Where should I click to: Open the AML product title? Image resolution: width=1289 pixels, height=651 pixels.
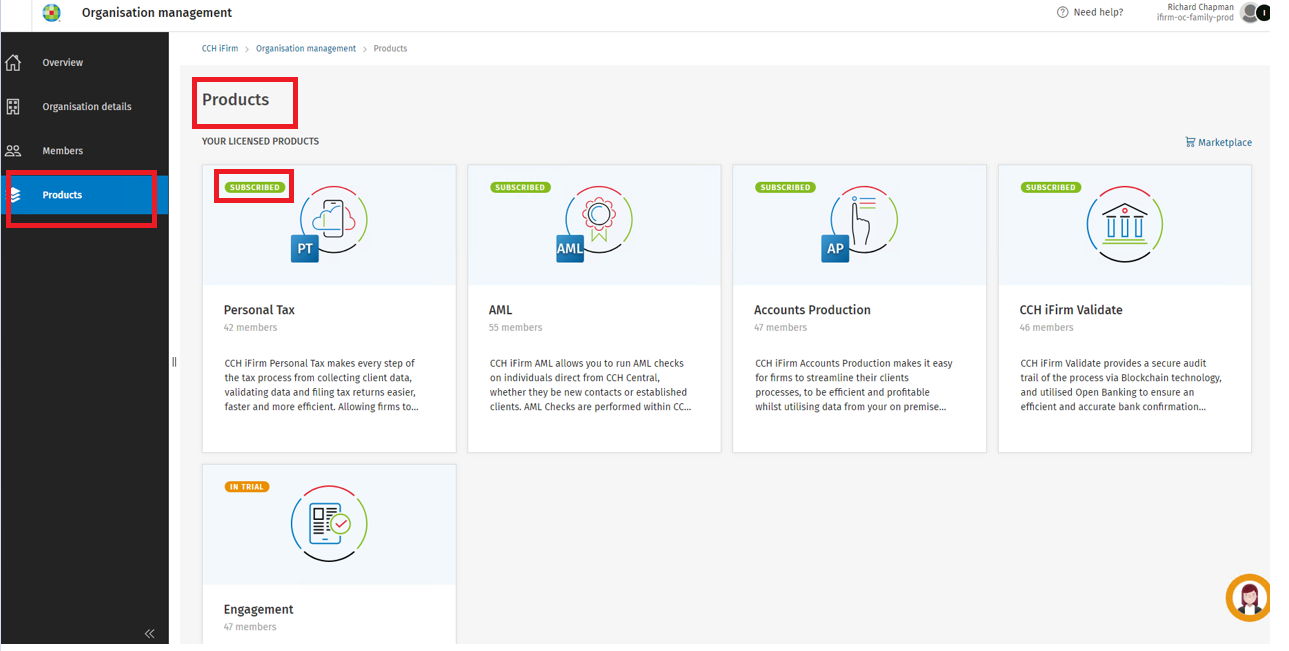[x=501, y=310]
